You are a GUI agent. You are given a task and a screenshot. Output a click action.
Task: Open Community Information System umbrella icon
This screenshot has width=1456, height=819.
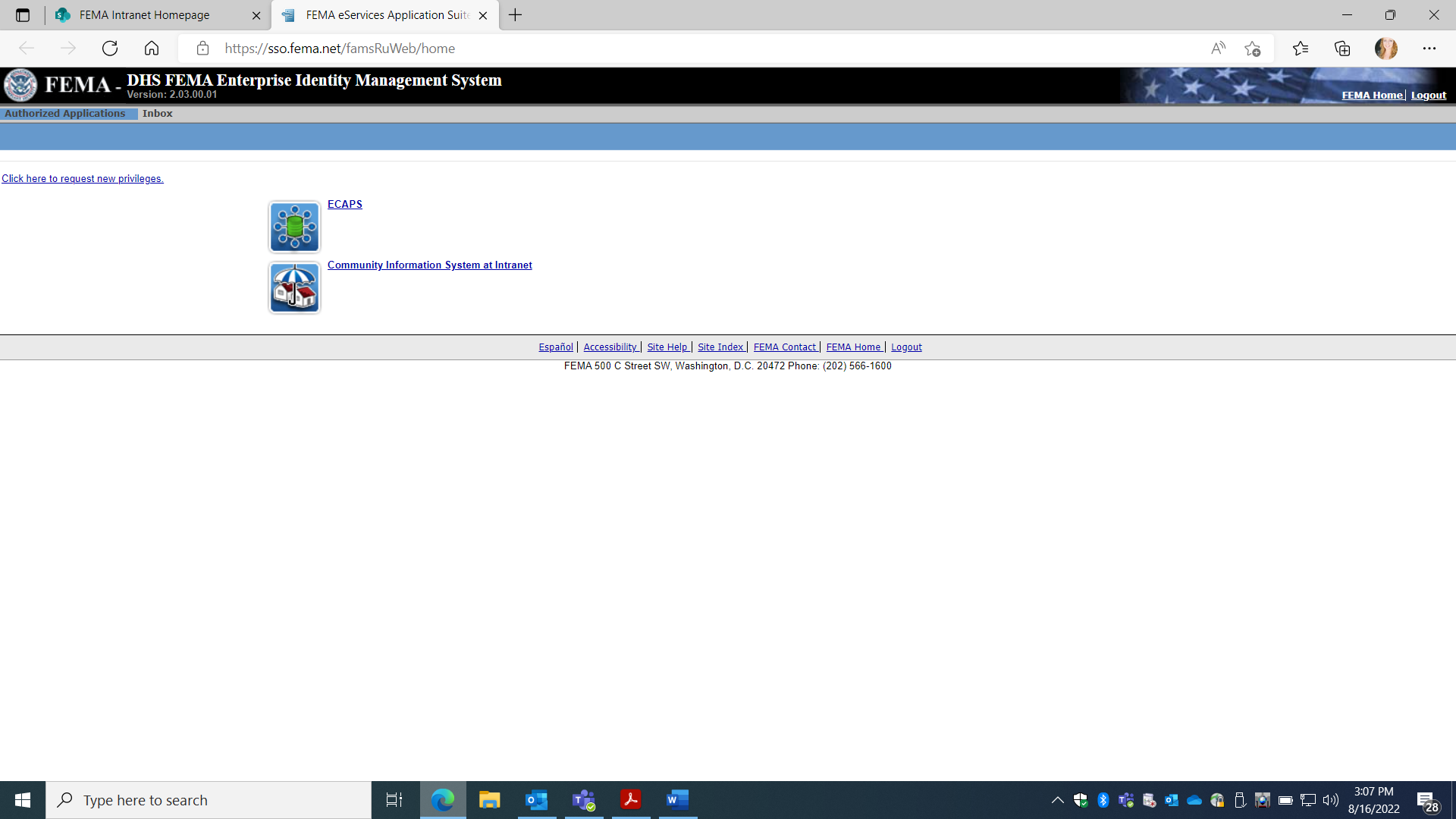pyautogui.click(x=294, y=287)
